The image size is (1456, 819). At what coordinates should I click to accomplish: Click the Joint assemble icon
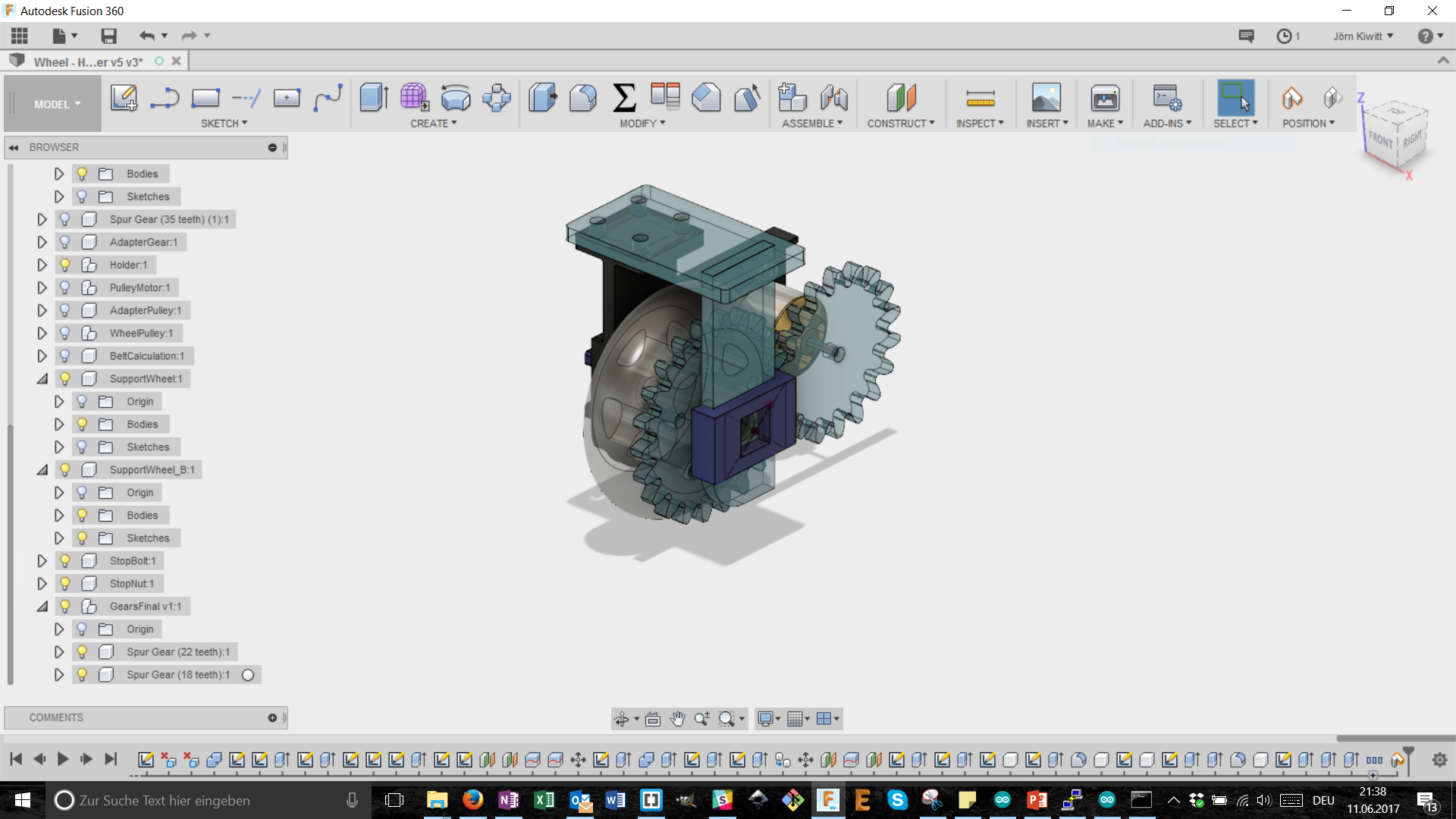[x=833, y=98]
